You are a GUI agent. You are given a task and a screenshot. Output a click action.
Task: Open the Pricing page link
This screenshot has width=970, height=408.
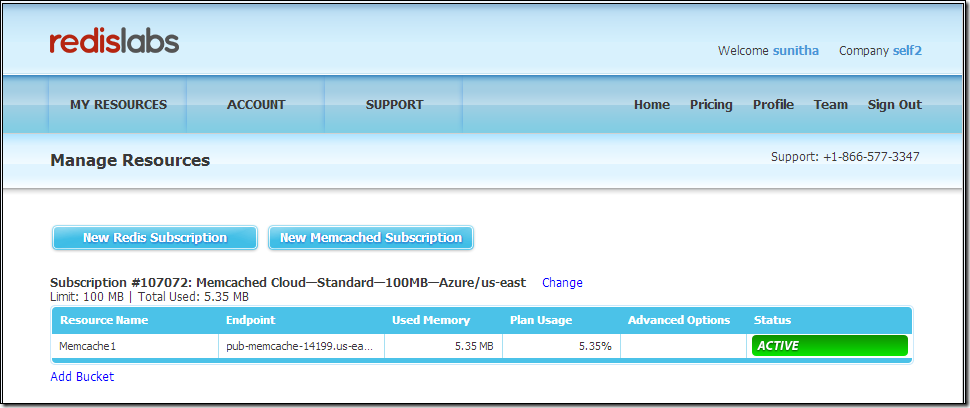711,104
